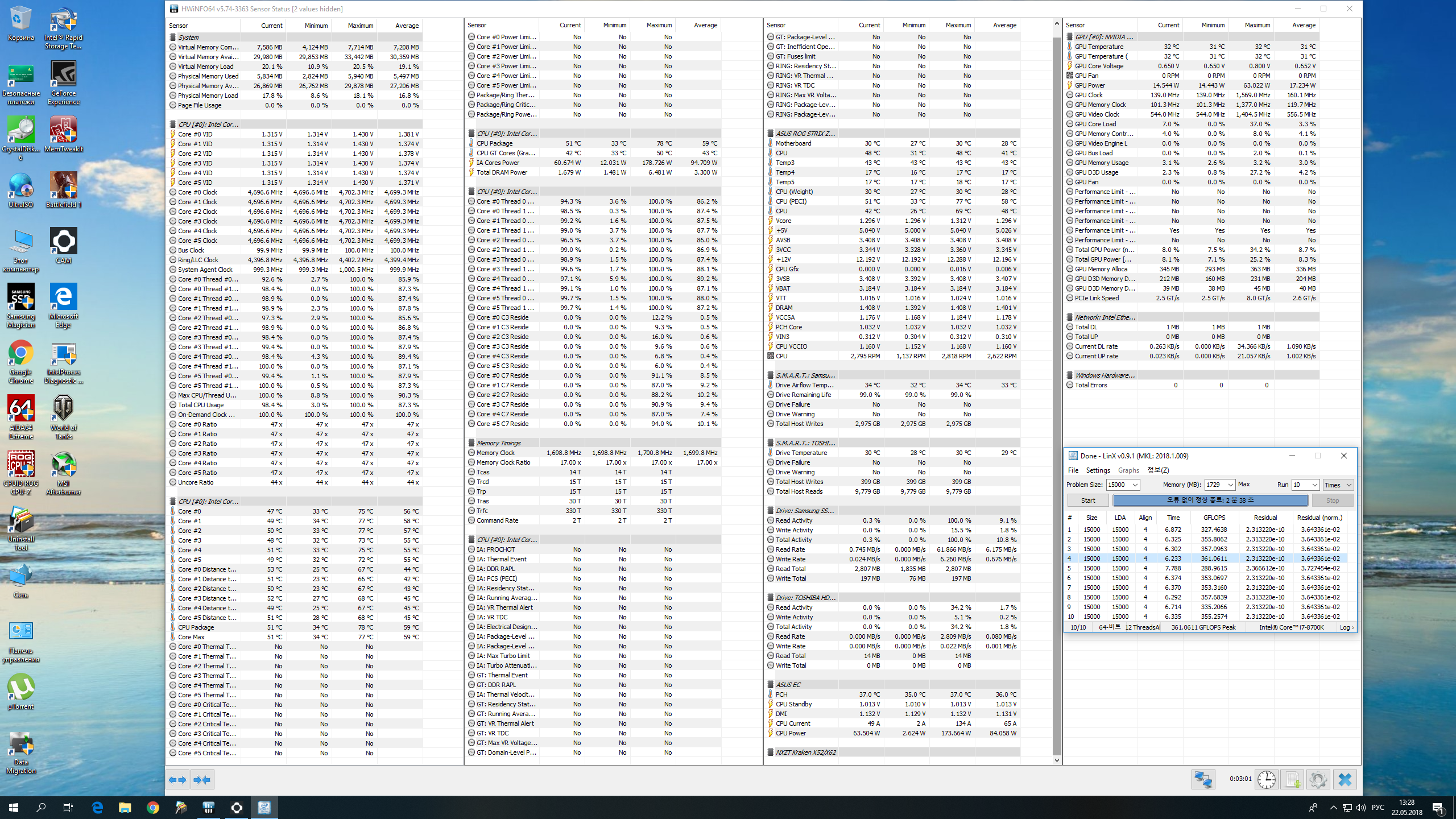This screenshot has width=1456, height=819.
Task: Select the Memory Clock row under Memory Timings
Action: 594,453
